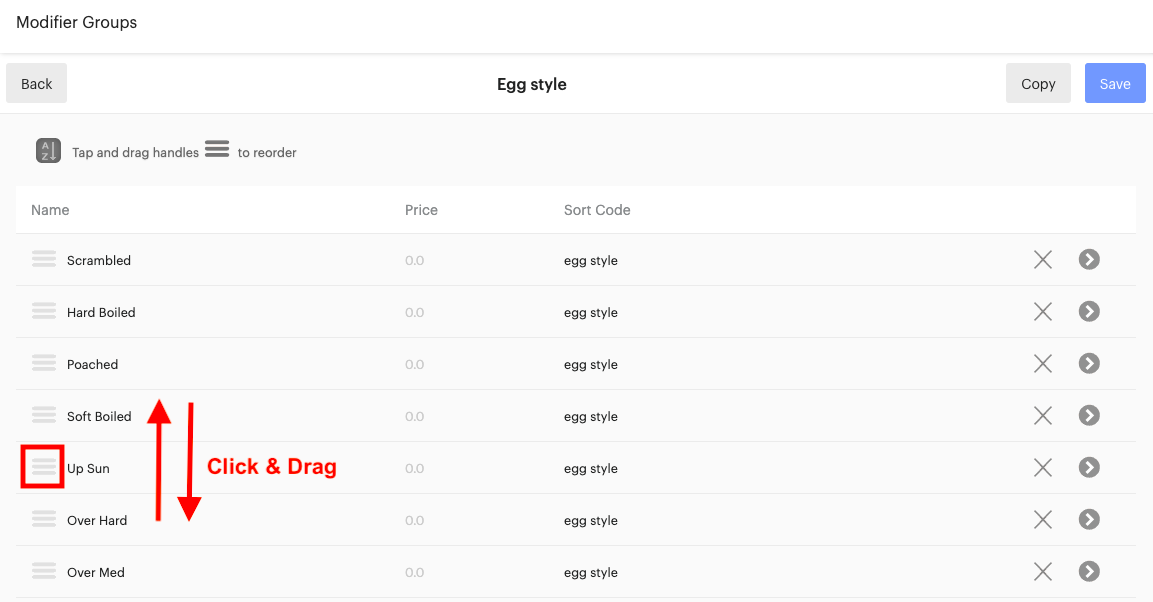
Task: Click the A-Z alphabetical sort icon
Action: [49, 151]
